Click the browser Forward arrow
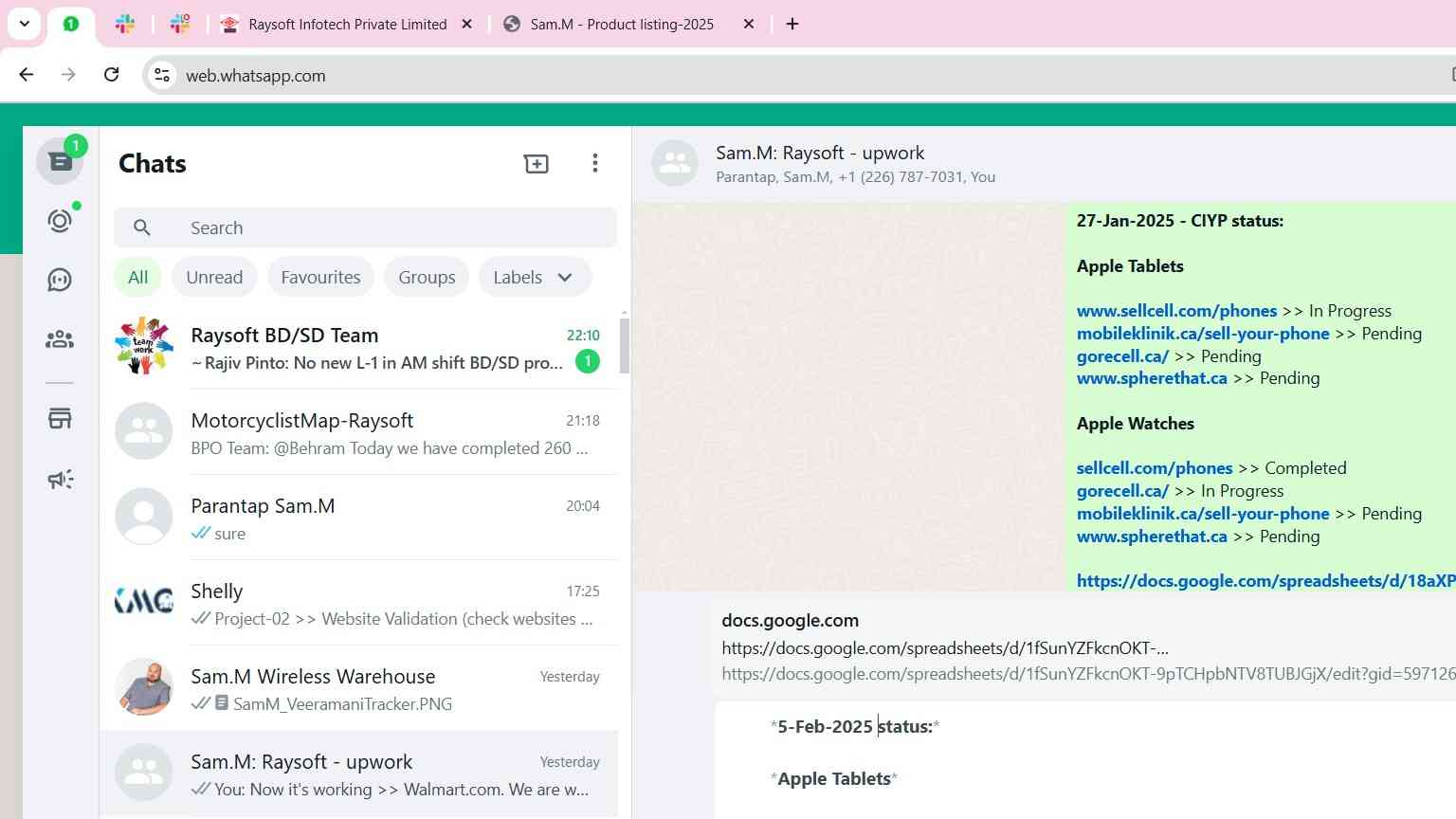1456x819 pixels. pyautogui.click(x=68, y=75)
